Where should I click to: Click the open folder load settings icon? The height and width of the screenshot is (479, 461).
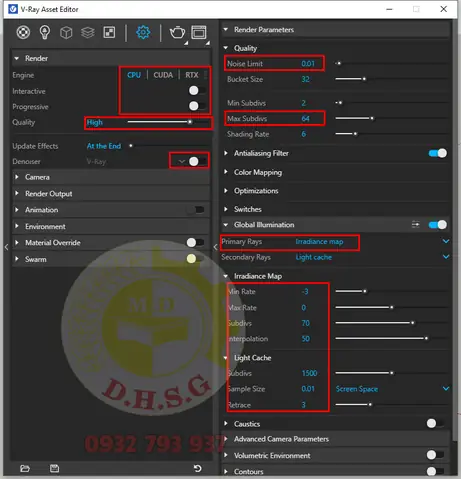tap(25, 468)
